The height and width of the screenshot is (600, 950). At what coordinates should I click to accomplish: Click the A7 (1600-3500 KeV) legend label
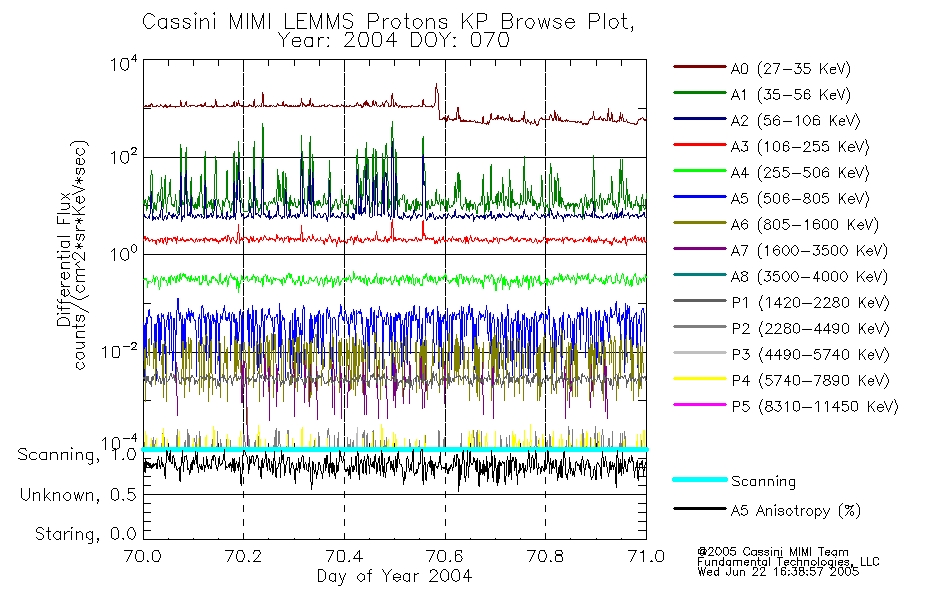(809, 251)
